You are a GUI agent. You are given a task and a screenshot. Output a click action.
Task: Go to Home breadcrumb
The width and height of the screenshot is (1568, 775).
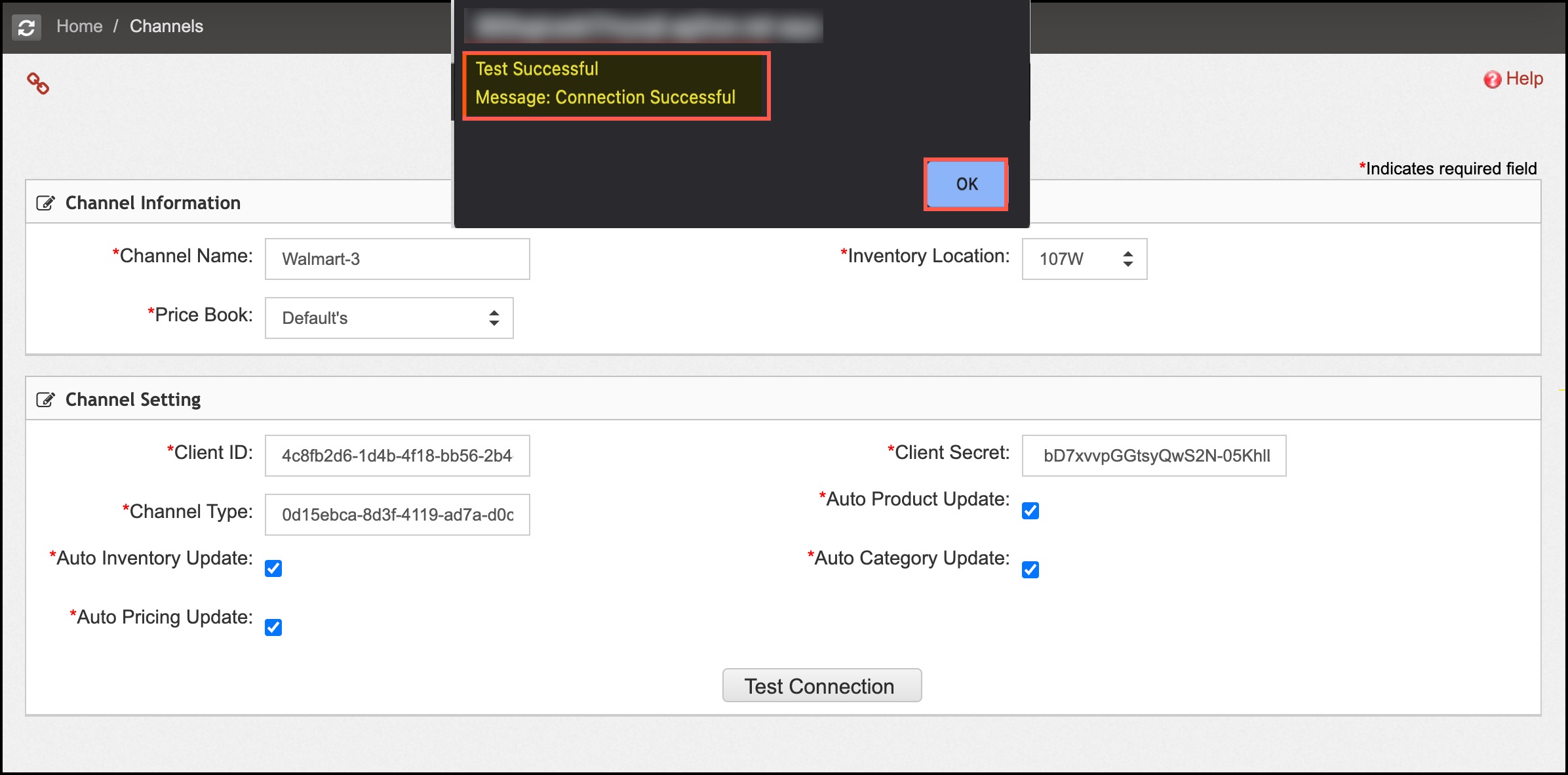(x=79, y=26)
